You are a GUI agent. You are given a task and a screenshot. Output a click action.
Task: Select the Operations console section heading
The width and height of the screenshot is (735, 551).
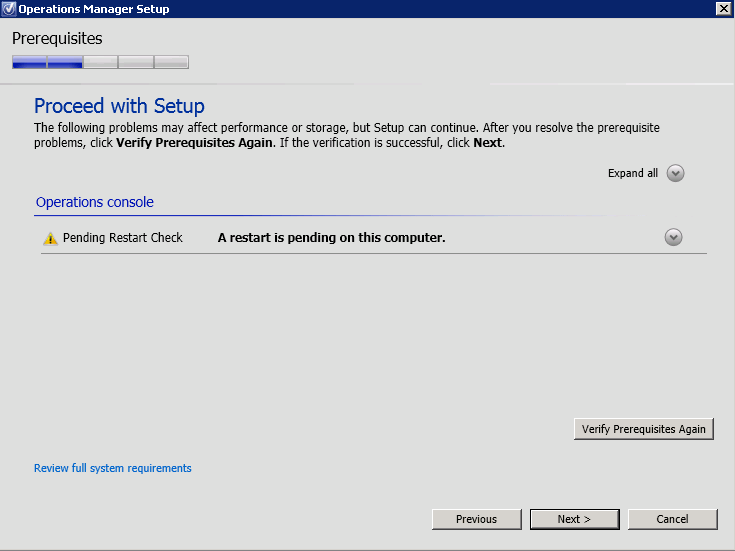(95, 202)
